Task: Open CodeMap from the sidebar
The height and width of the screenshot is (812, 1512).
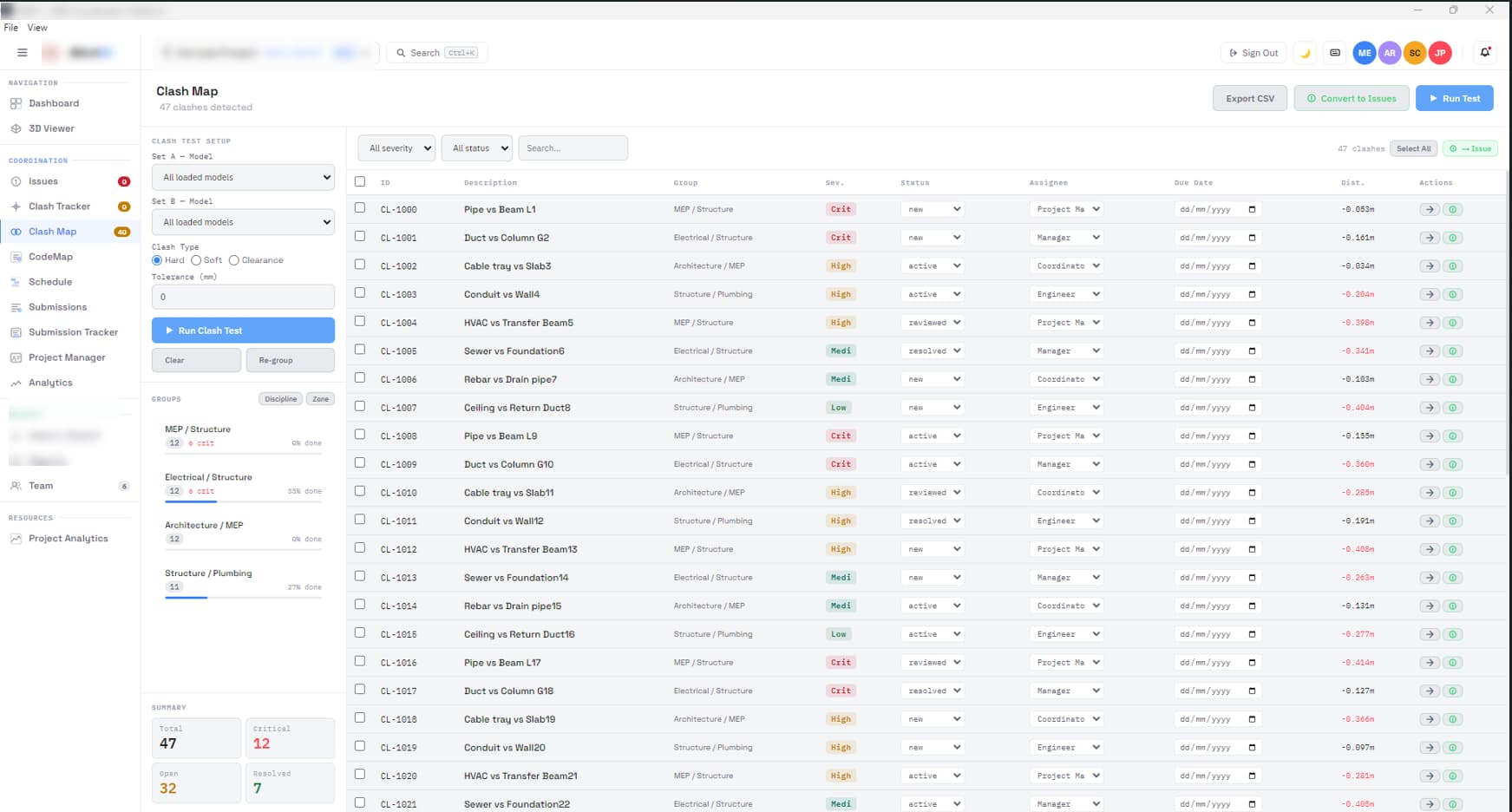Action: pyautogui.click(x=53, y=257)
